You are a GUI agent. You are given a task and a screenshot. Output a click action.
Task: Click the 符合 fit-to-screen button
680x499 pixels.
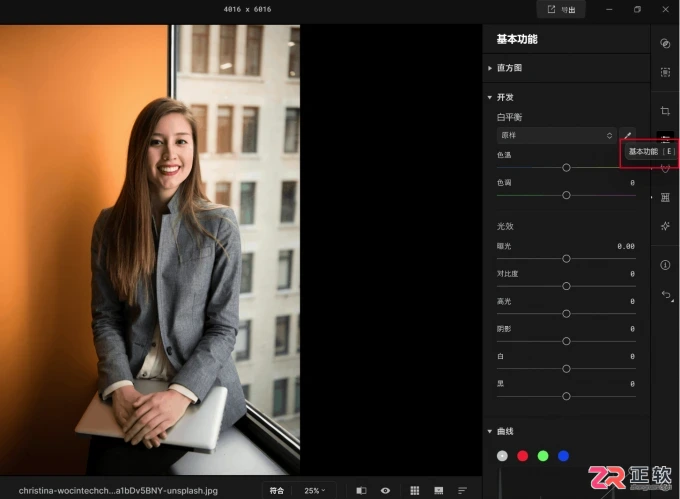click(x=277, y=490)
